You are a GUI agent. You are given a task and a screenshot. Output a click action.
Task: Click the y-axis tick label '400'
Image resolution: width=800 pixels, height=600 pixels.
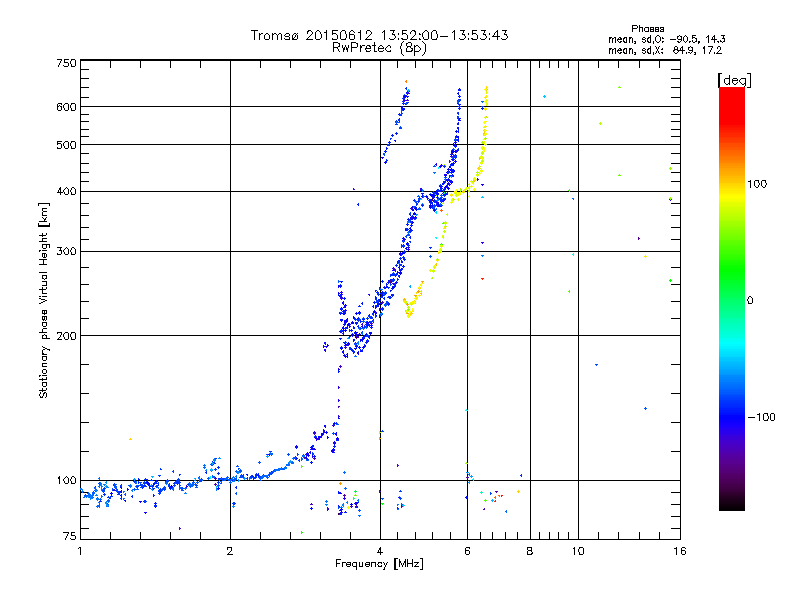[66, 191]
